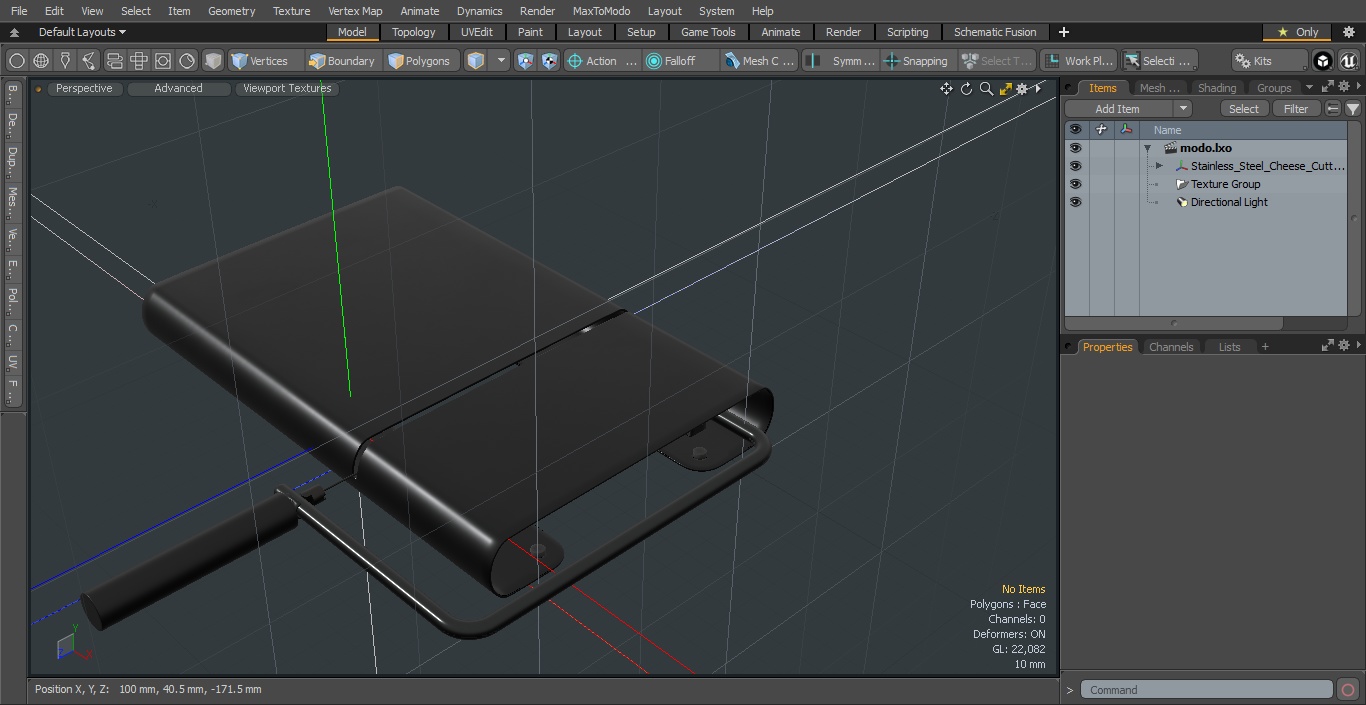1366x705 pixels.
Task: Click the viewport rotate icon
Action: 966,89
